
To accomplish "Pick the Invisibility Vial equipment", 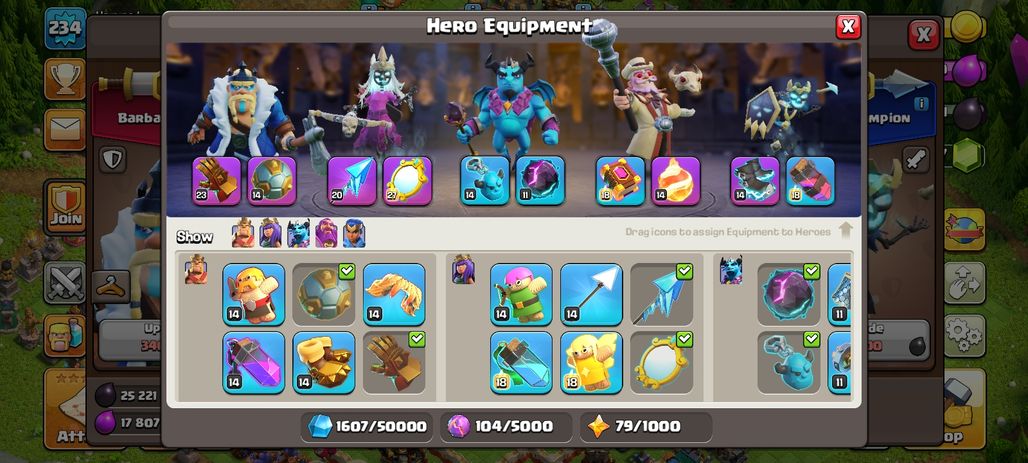I will [x=521, y=363].
